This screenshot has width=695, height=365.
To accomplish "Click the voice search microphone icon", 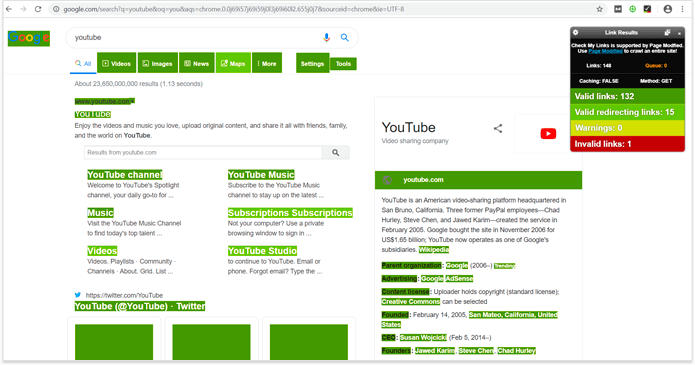I will tap(326, 38).
